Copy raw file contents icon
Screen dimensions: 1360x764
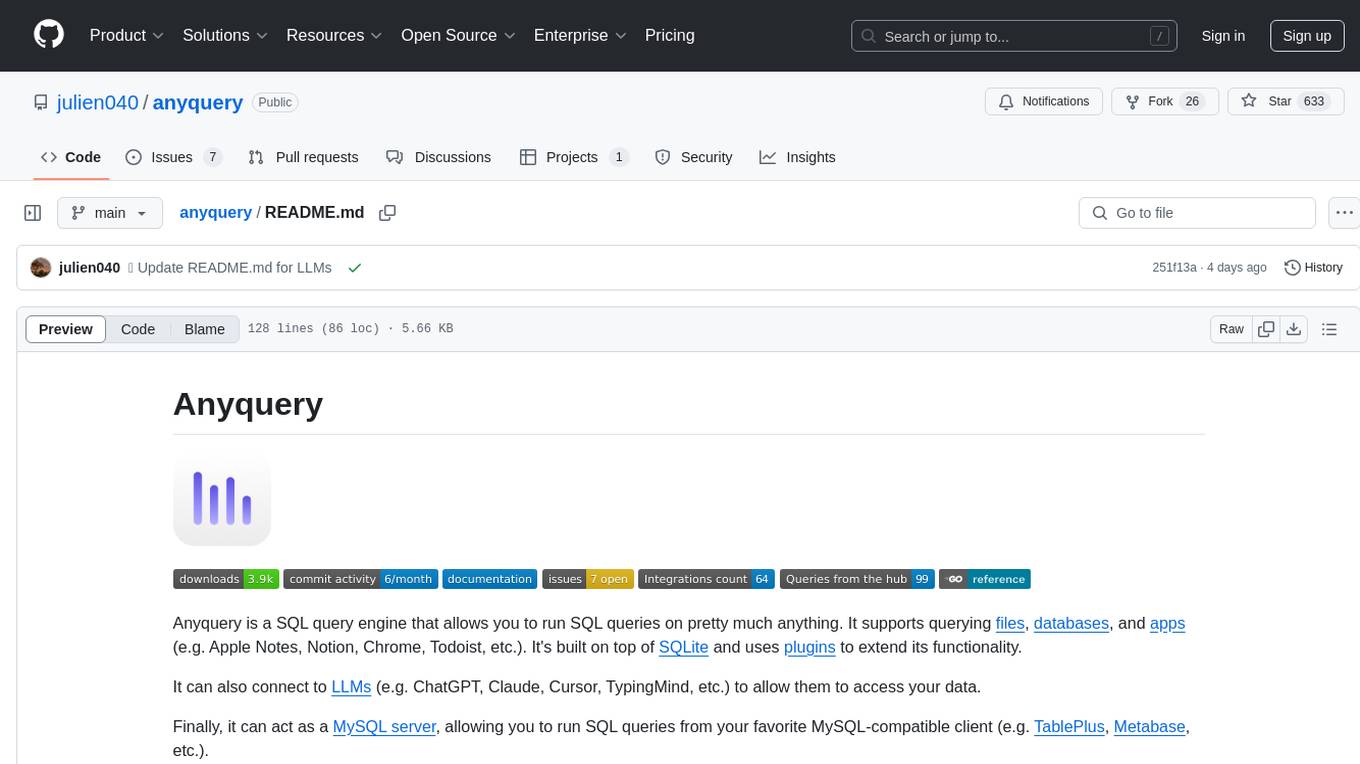(1266, 329)
